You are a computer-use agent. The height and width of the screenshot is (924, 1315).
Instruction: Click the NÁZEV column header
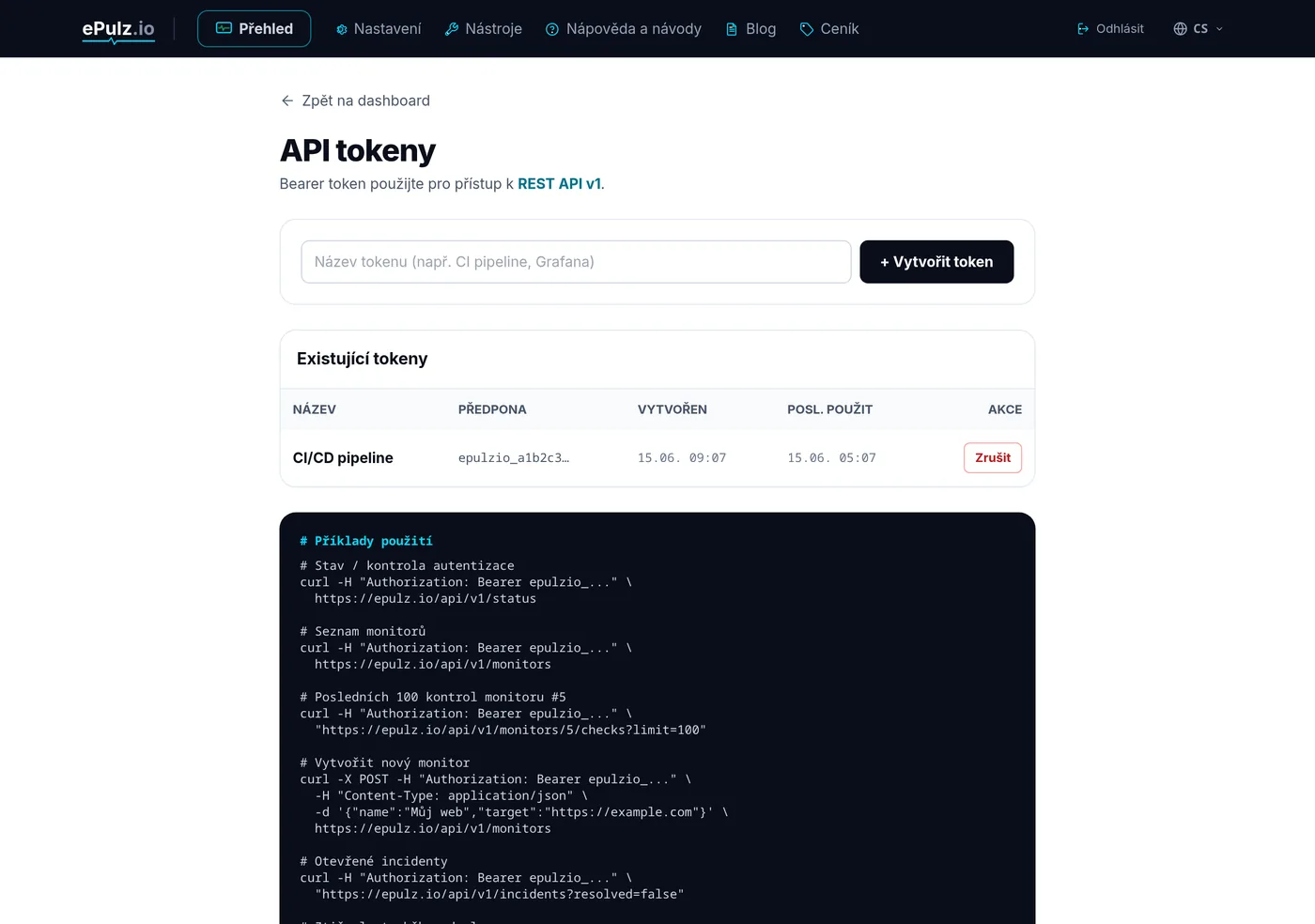coord(315,409)
